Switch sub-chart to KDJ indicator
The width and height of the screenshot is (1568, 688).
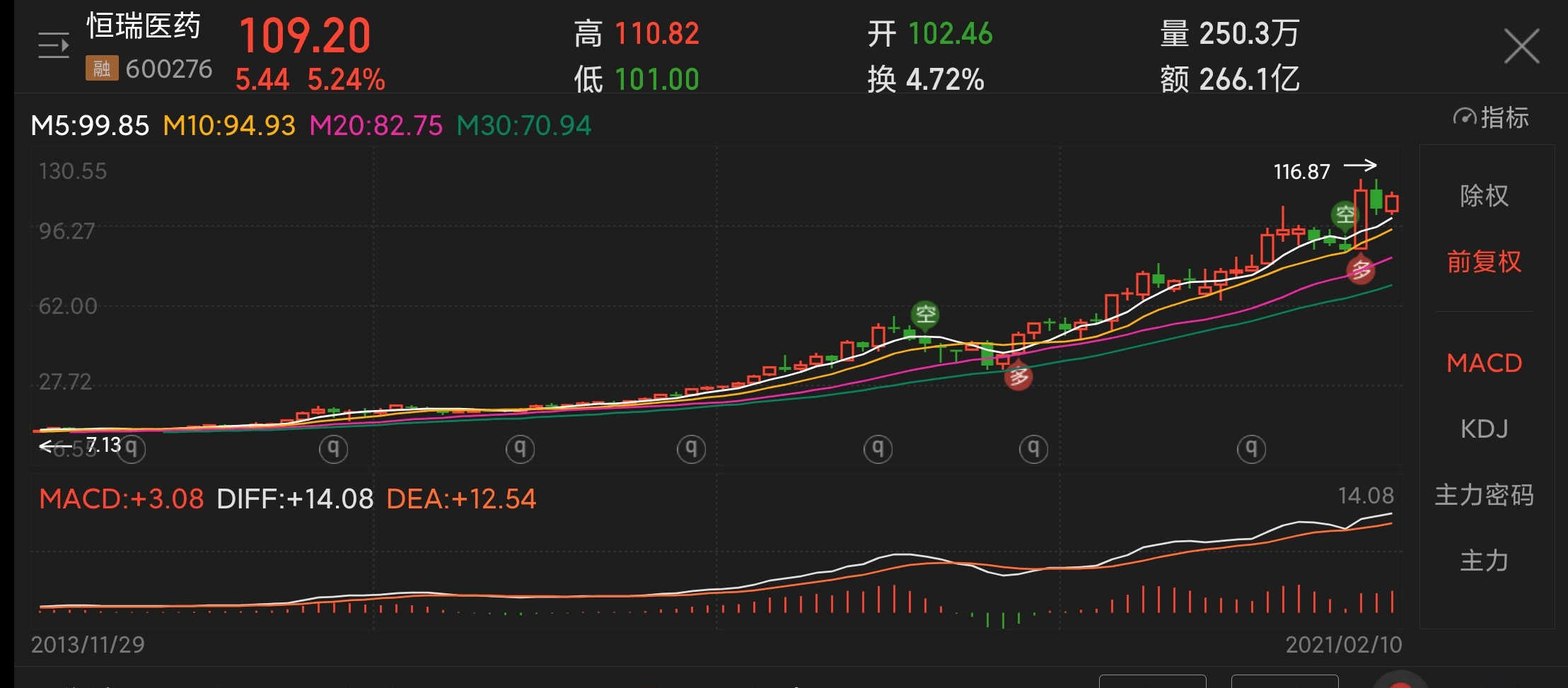1485,428
